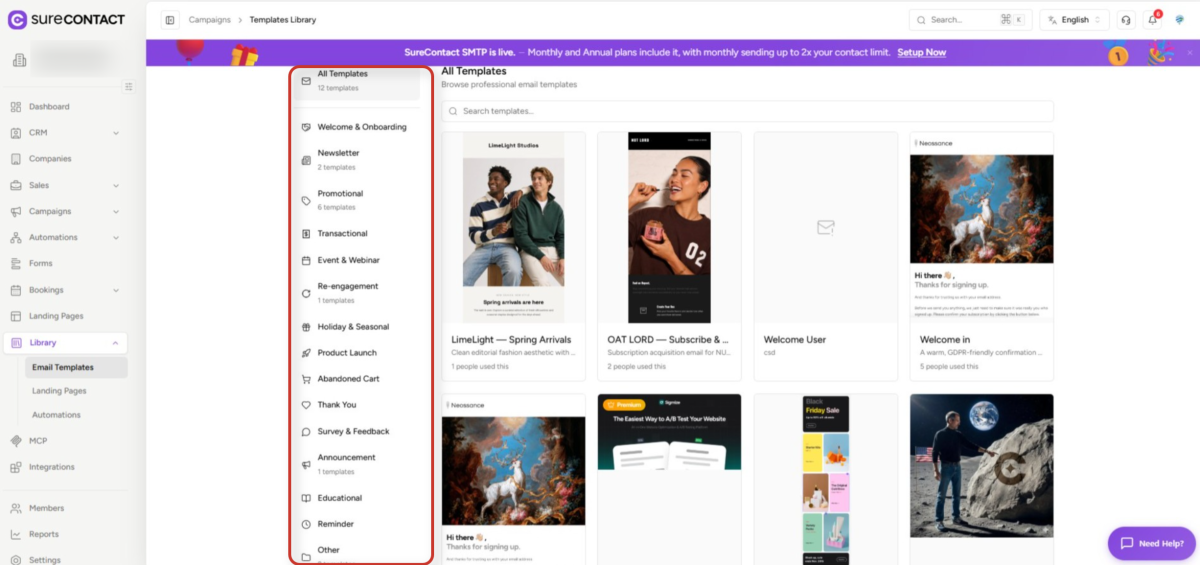Open notifications bell icon
1200x565 pixels.
[x=1152, y=19]
